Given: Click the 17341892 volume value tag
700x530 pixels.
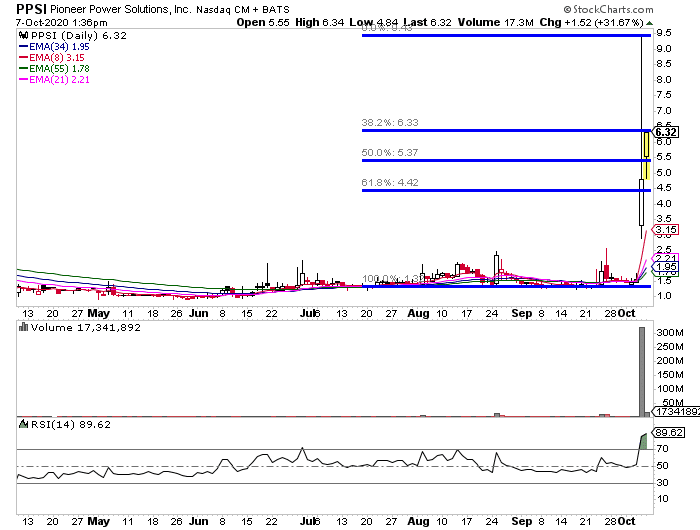Looking at the screenshot, I should point(676,411).
